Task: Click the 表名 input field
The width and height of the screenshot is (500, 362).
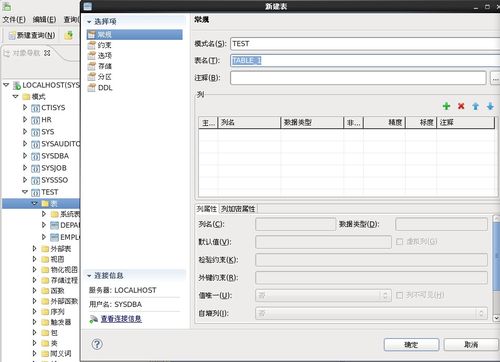Action: (x=365, y=60)
